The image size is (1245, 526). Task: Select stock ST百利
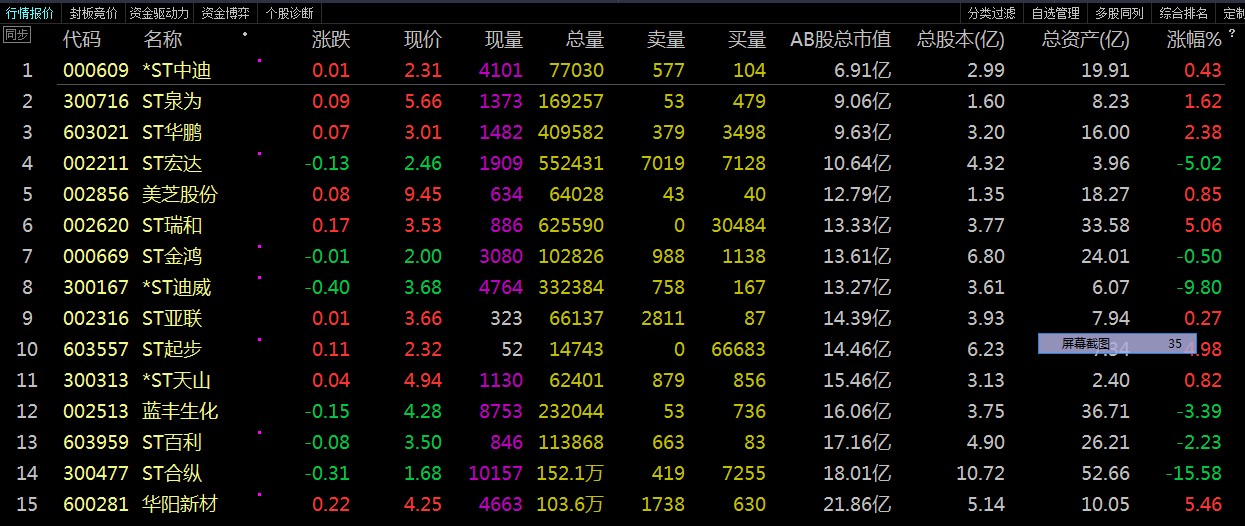coord(172,443)
